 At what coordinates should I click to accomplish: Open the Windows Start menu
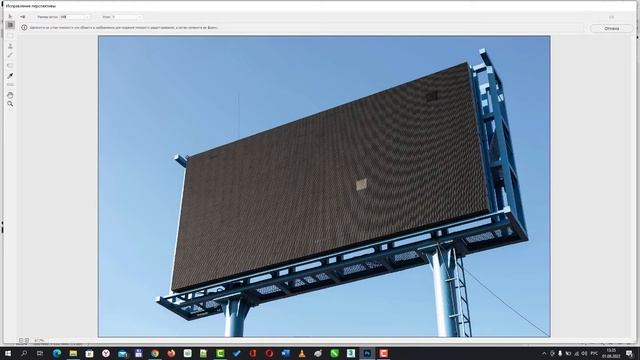[x=7, y=353]
